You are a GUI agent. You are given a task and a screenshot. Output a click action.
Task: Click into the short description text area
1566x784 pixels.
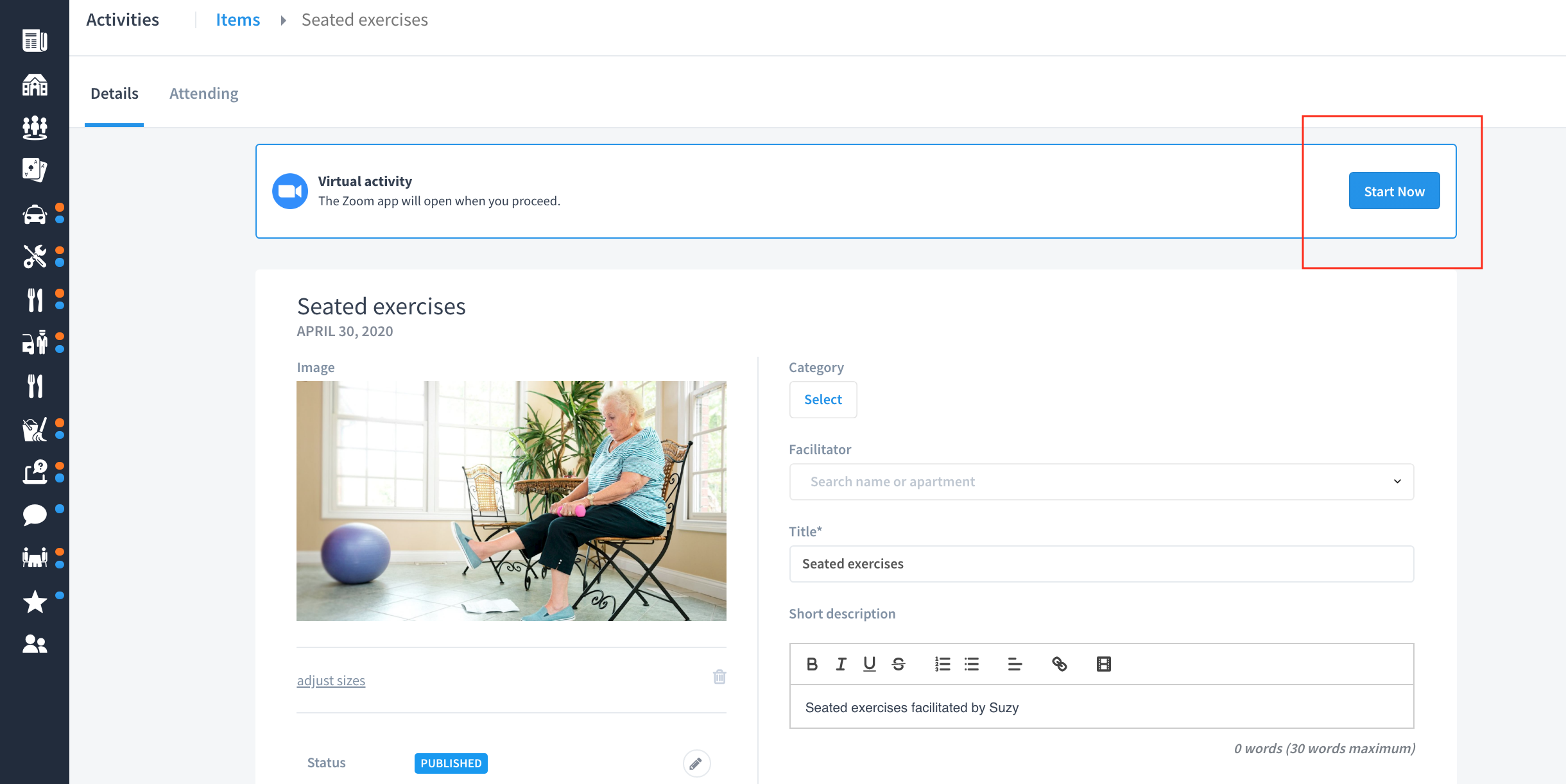pos(1101,707)
